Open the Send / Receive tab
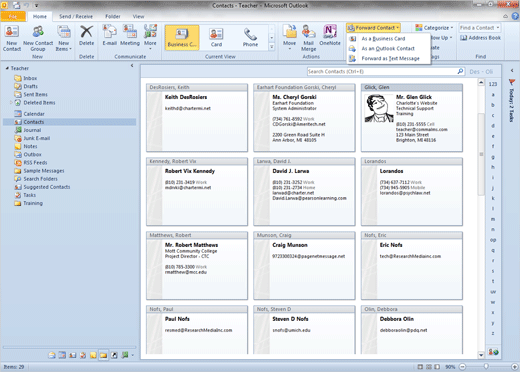 click(76, 16)
